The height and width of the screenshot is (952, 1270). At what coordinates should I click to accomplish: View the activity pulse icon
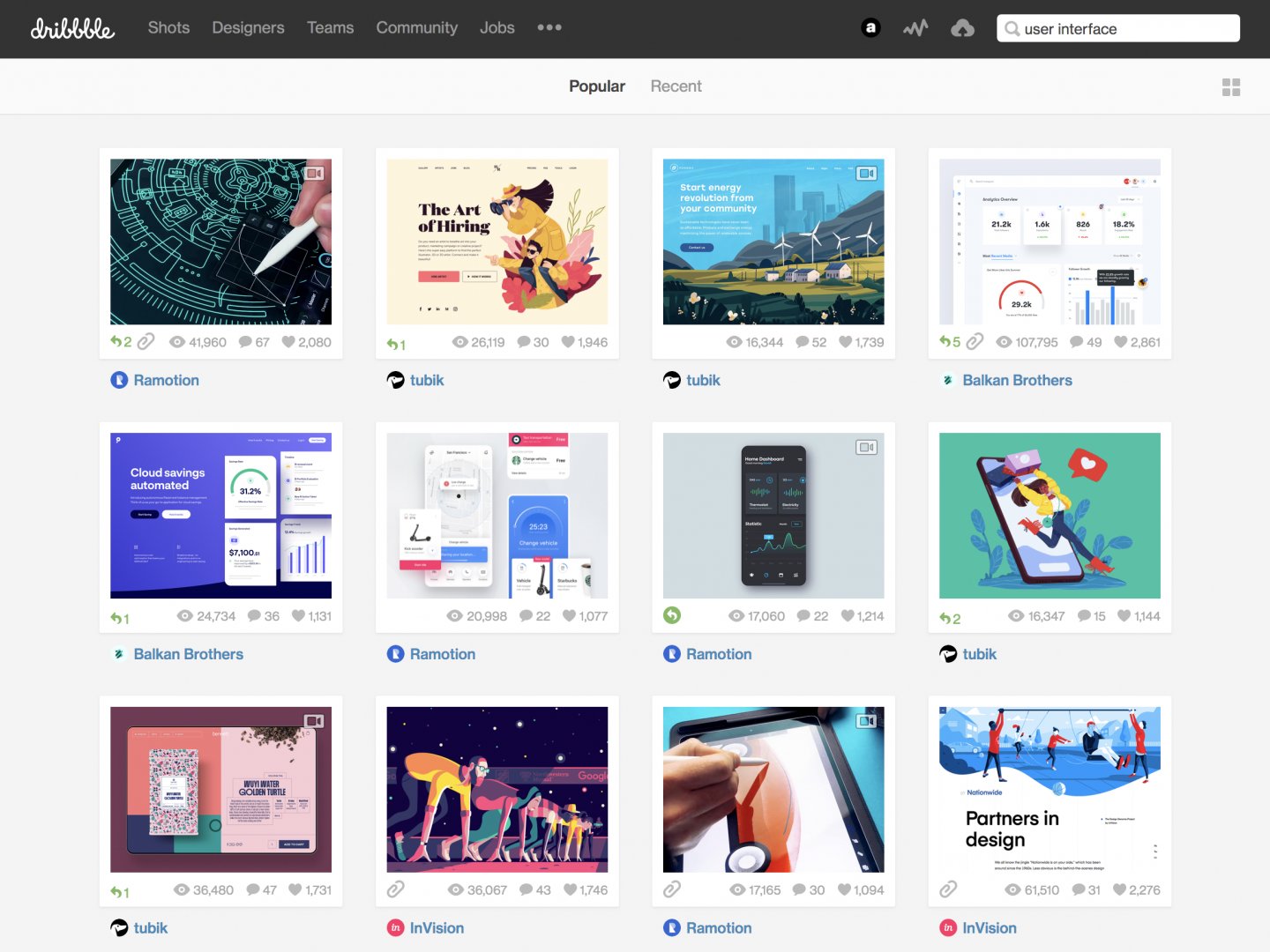tap(915, 28)
